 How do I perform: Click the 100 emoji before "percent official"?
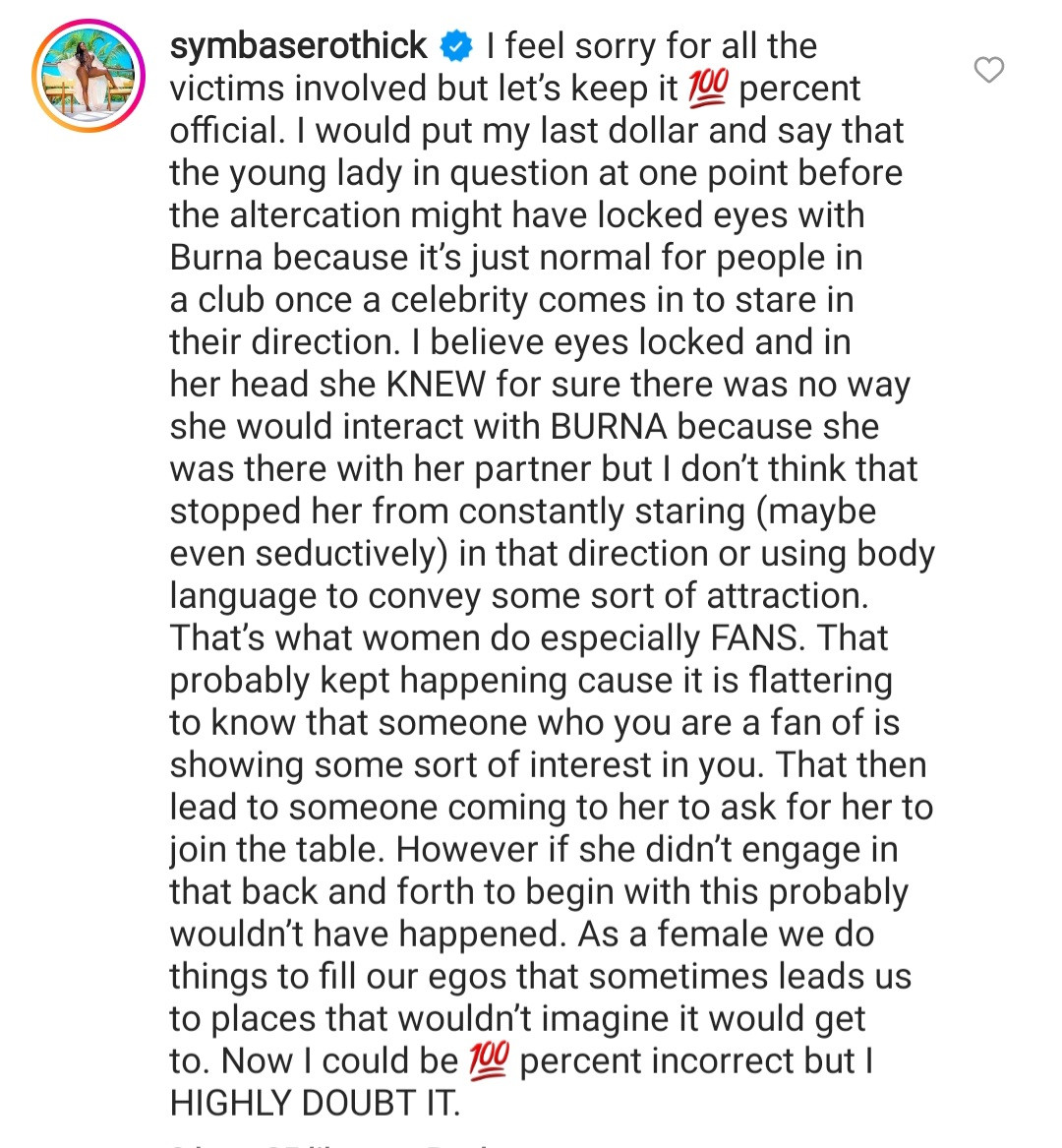tap(708, 89)
